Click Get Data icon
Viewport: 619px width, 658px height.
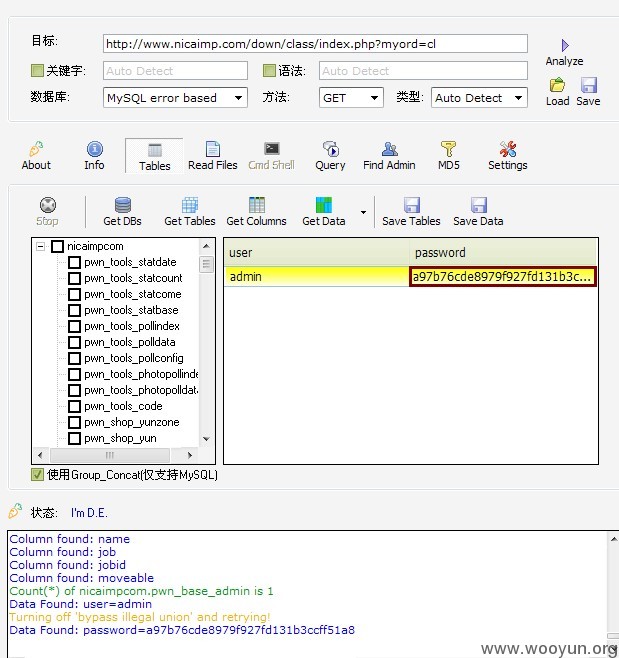[x=324, y=205]
